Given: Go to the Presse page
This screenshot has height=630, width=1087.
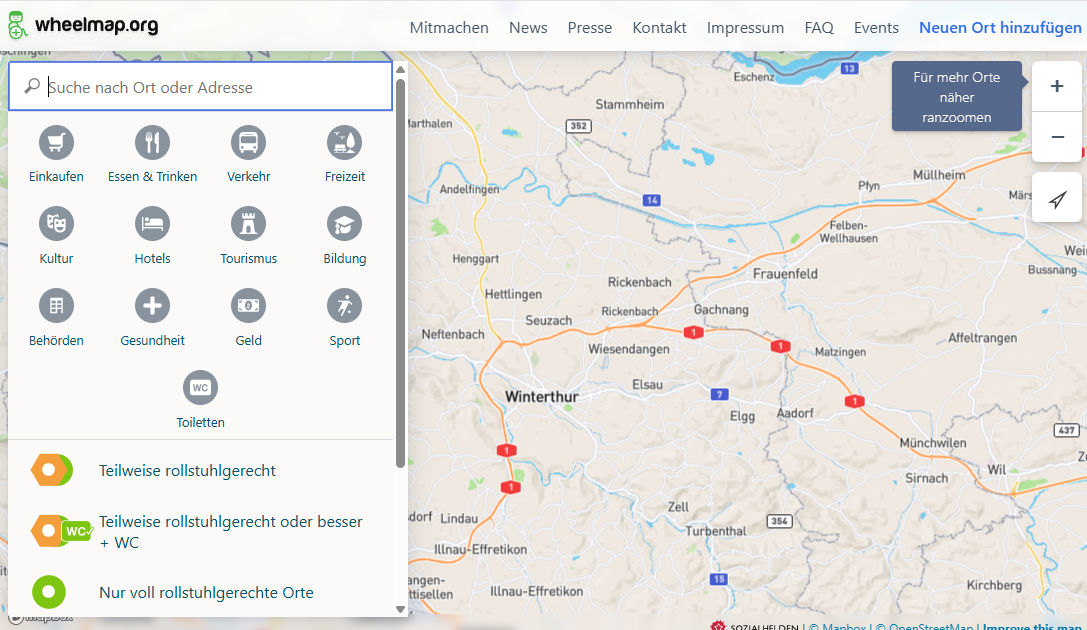Looking at the screenshot, I should 590,28.
